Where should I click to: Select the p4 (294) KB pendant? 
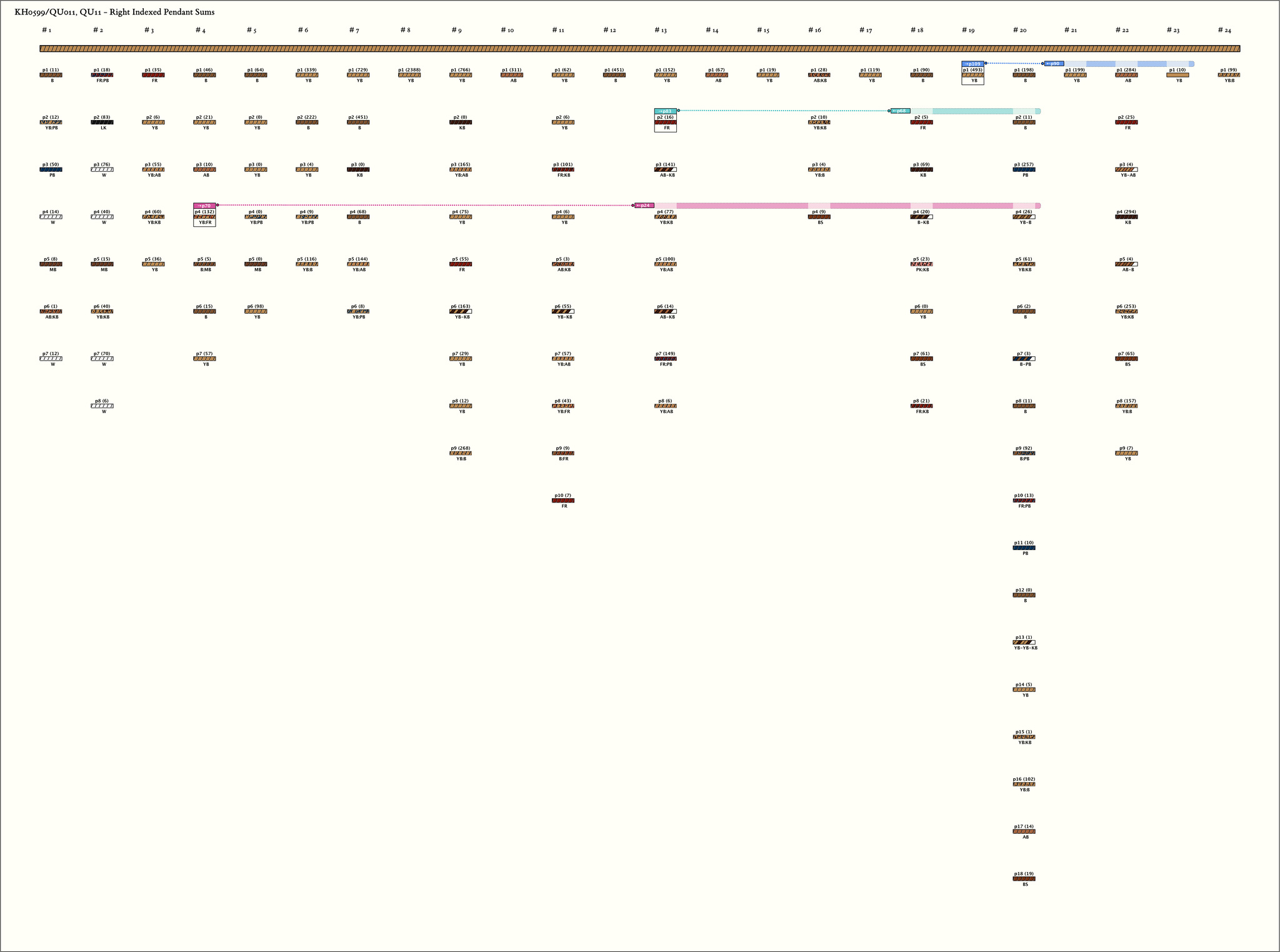pyautogui.click(x=1126, y=217)
